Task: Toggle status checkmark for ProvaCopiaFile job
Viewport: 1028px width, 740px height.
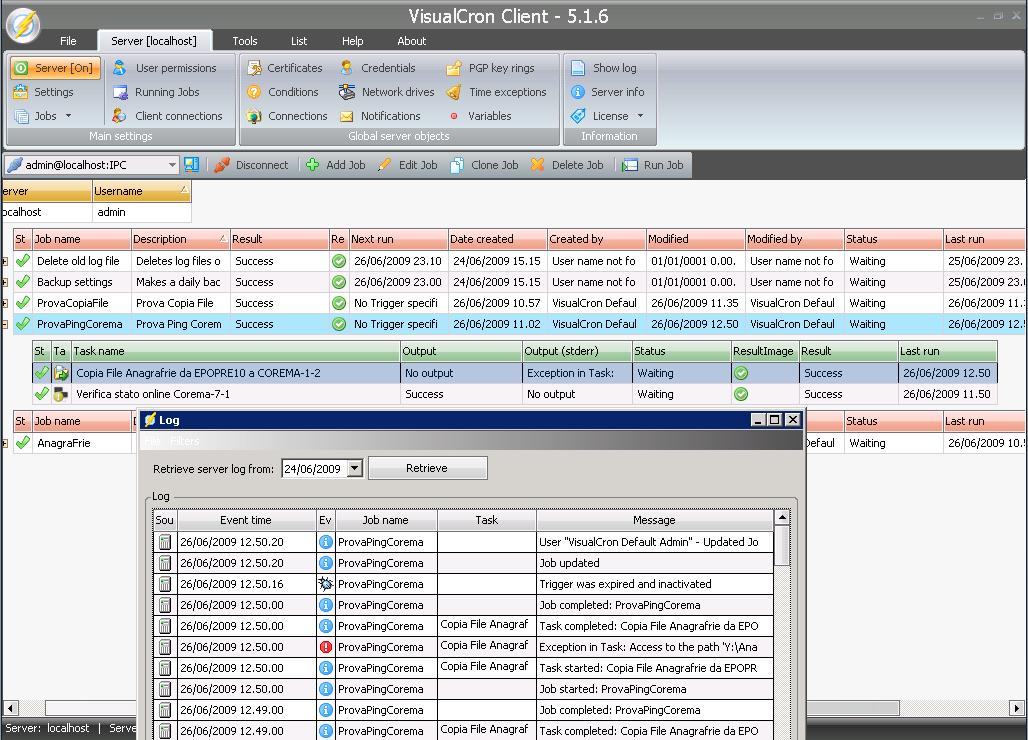Action: click(x=22, y=303)
